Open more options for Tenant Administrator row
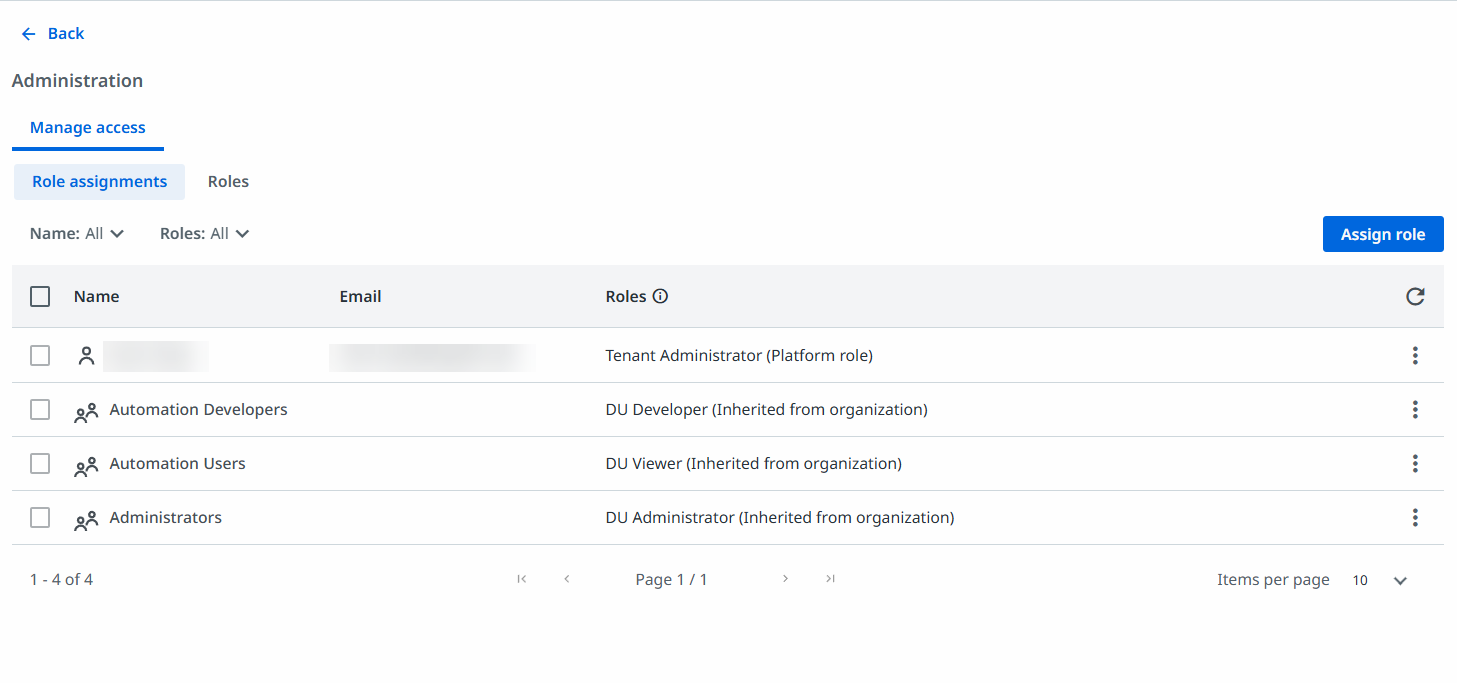This screenshot has height=683, width=1457. pos(1414,355)
